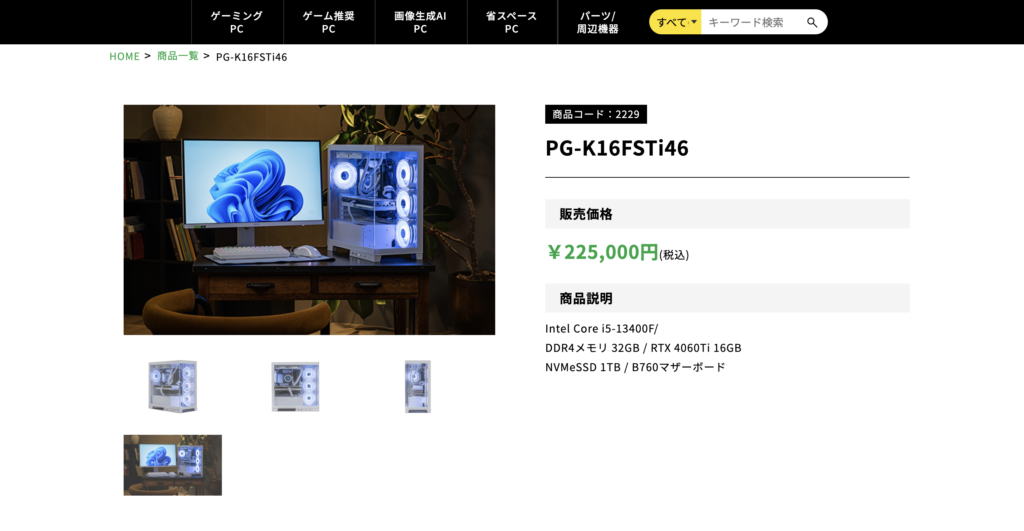Open the ゲーミングPC menu
This screenshot has height=531, width=1024.
coord(237,22)
